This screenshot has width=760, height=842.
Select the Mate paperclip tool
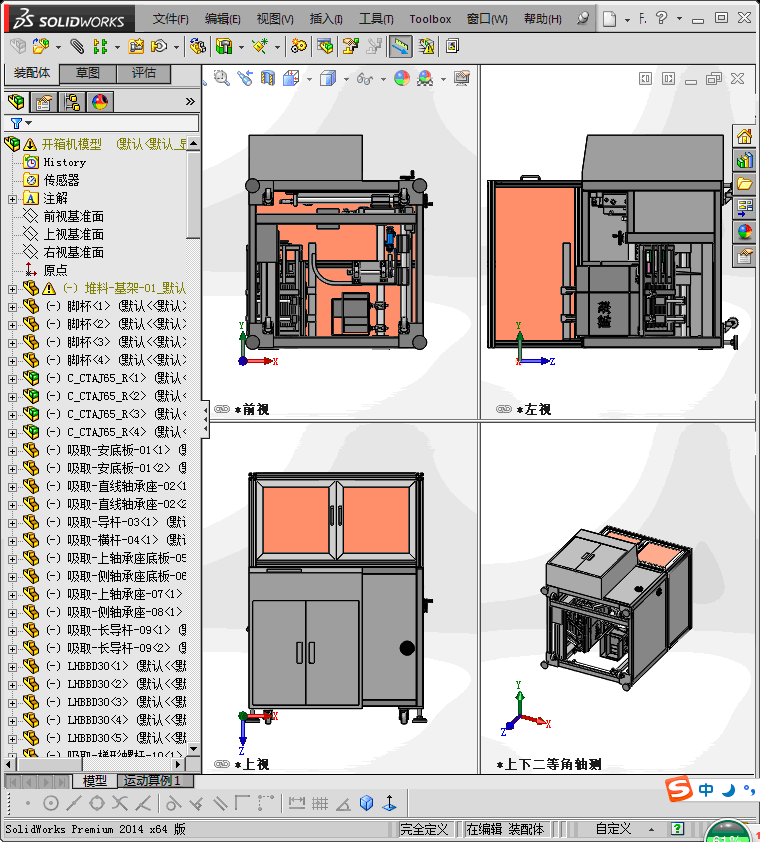pos(77,47)
